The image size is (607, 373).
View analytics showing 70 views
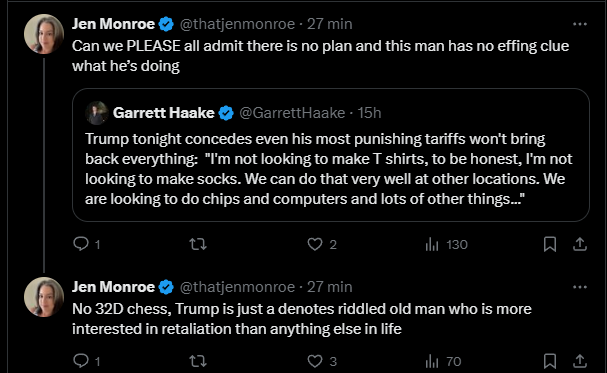pos(443,361)
